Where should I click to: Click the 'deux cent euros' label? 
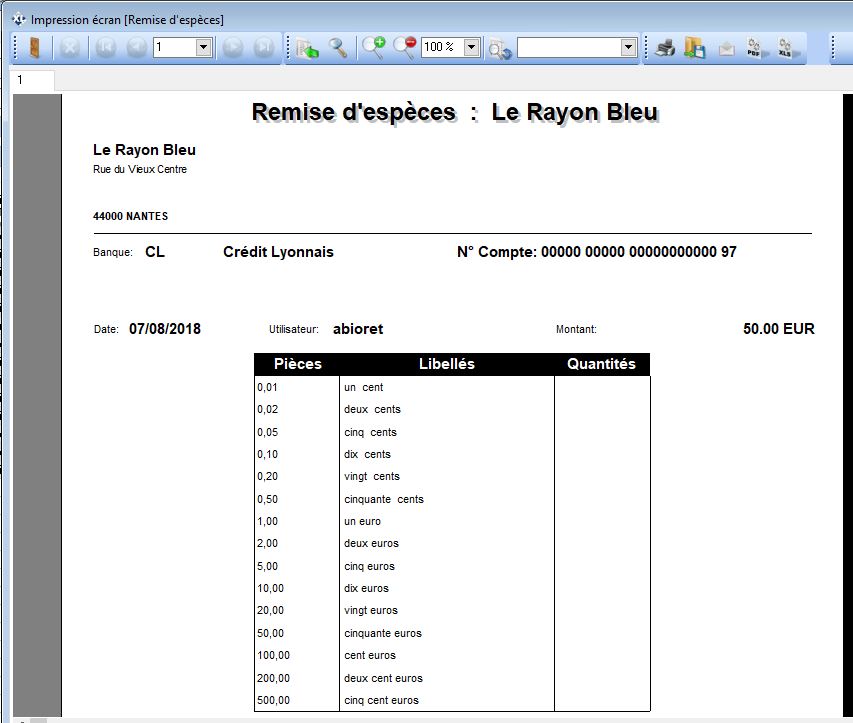click(383, 678)
